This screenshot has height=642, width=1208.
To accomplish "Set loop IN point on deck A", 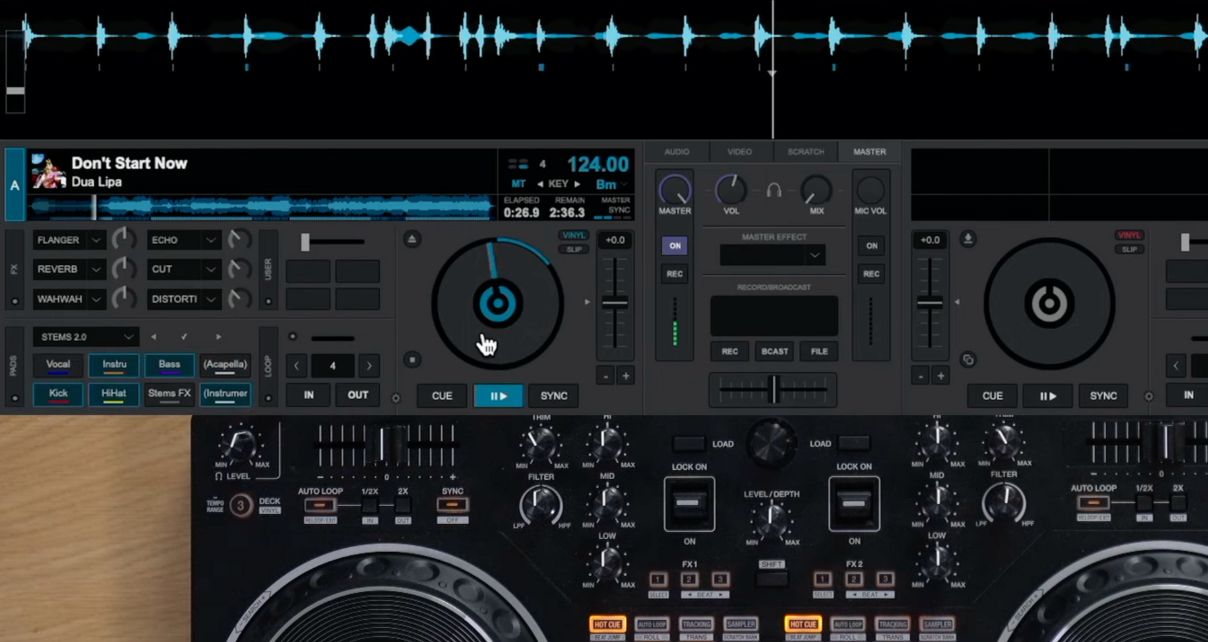I will [x=309, y=395].
